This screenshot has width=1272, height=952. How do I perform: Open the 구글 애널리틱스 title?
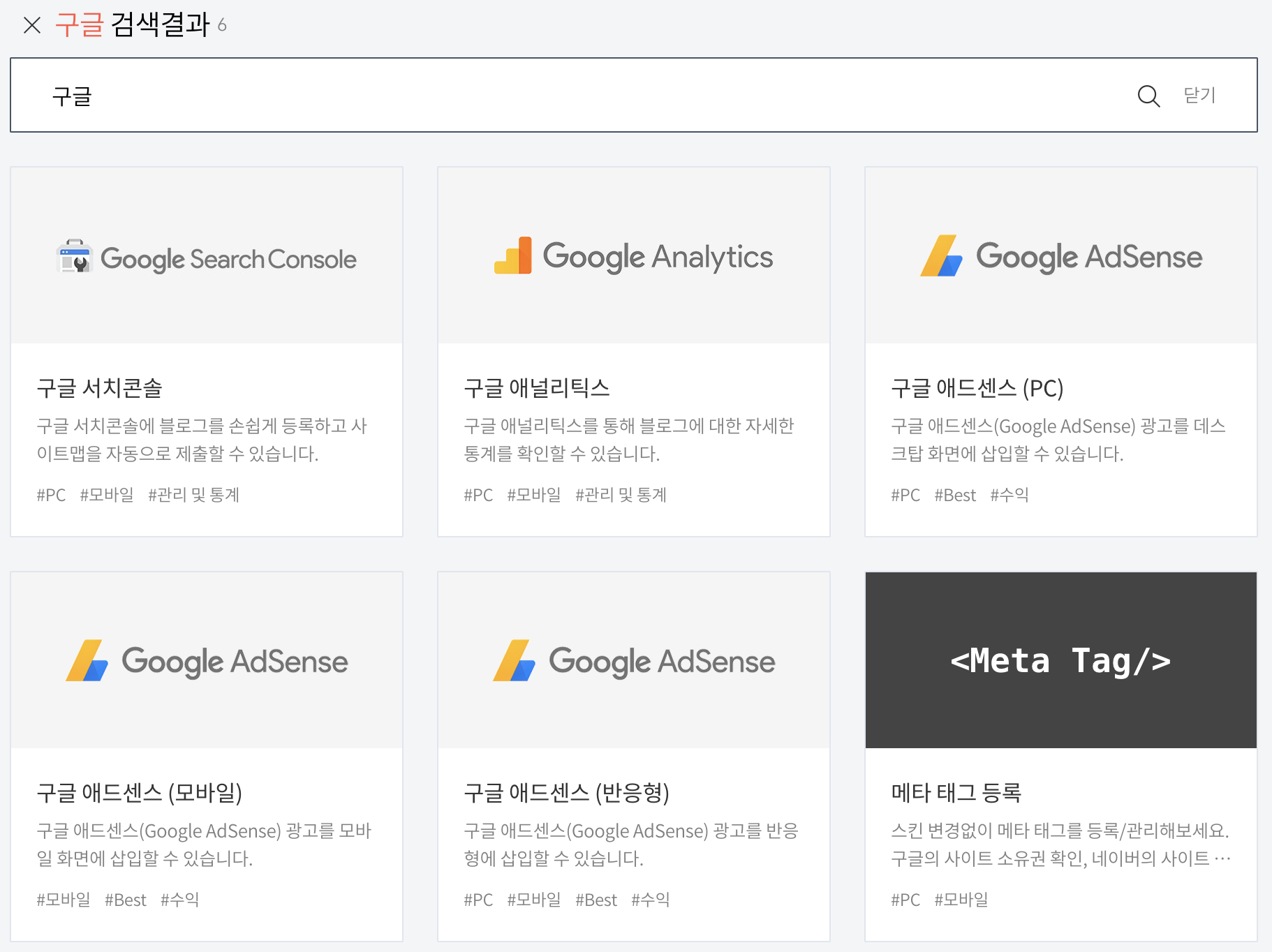tap(537, 388)
